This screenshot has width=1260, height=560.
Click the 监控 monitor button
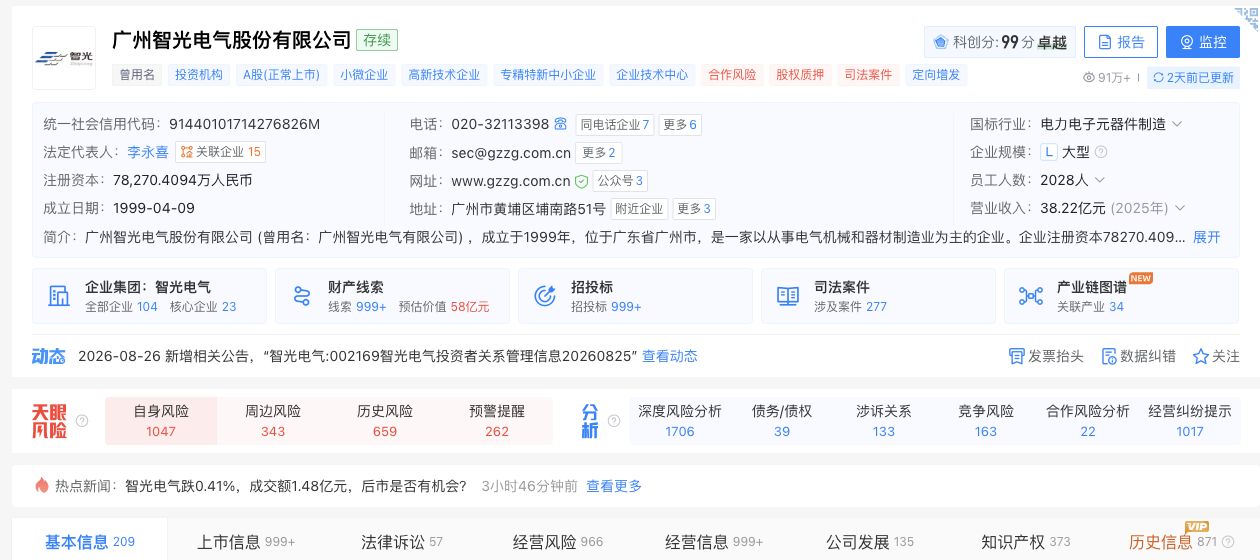[1203, 42]
